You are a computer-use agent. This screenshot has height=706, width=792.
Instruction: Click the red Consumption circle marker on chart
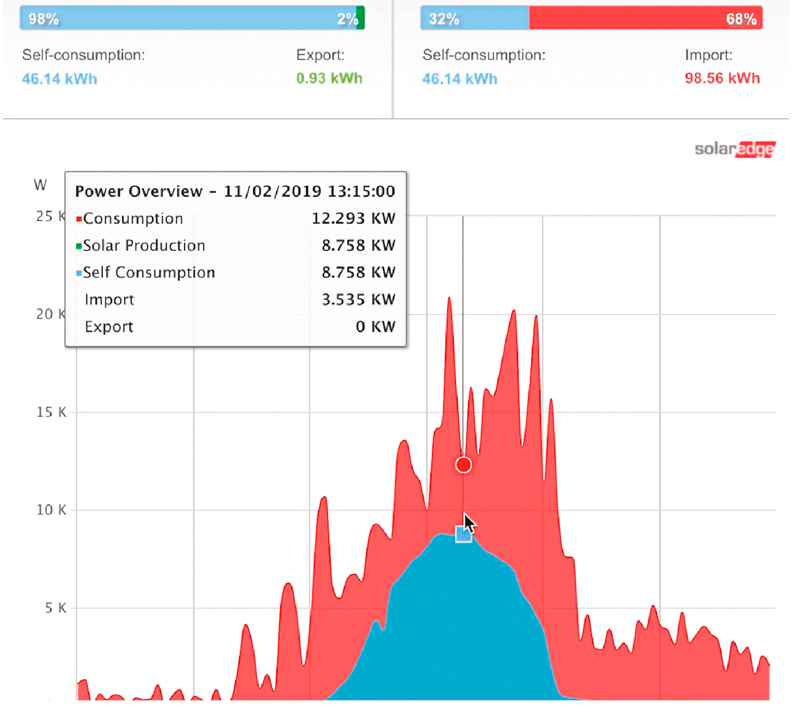coord(463,465)
